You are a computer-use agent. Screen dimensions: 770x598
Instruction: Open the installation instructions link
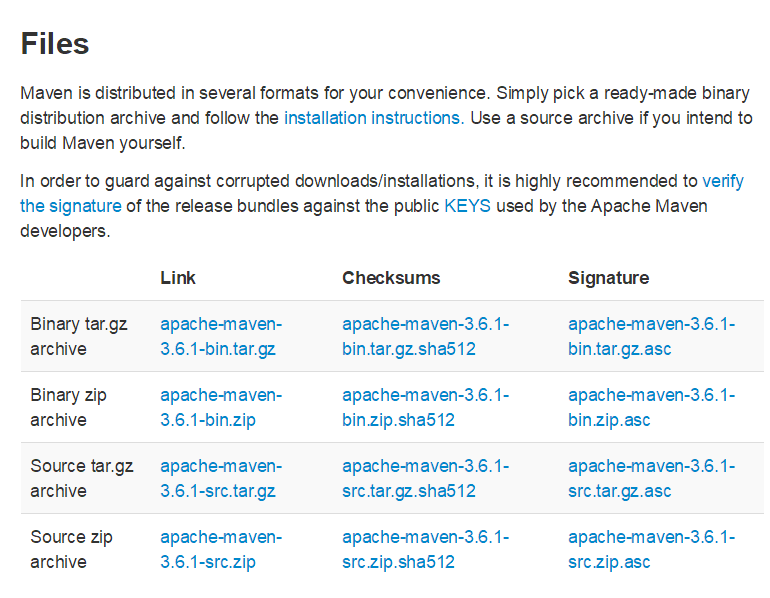click(x=372, y=118)
